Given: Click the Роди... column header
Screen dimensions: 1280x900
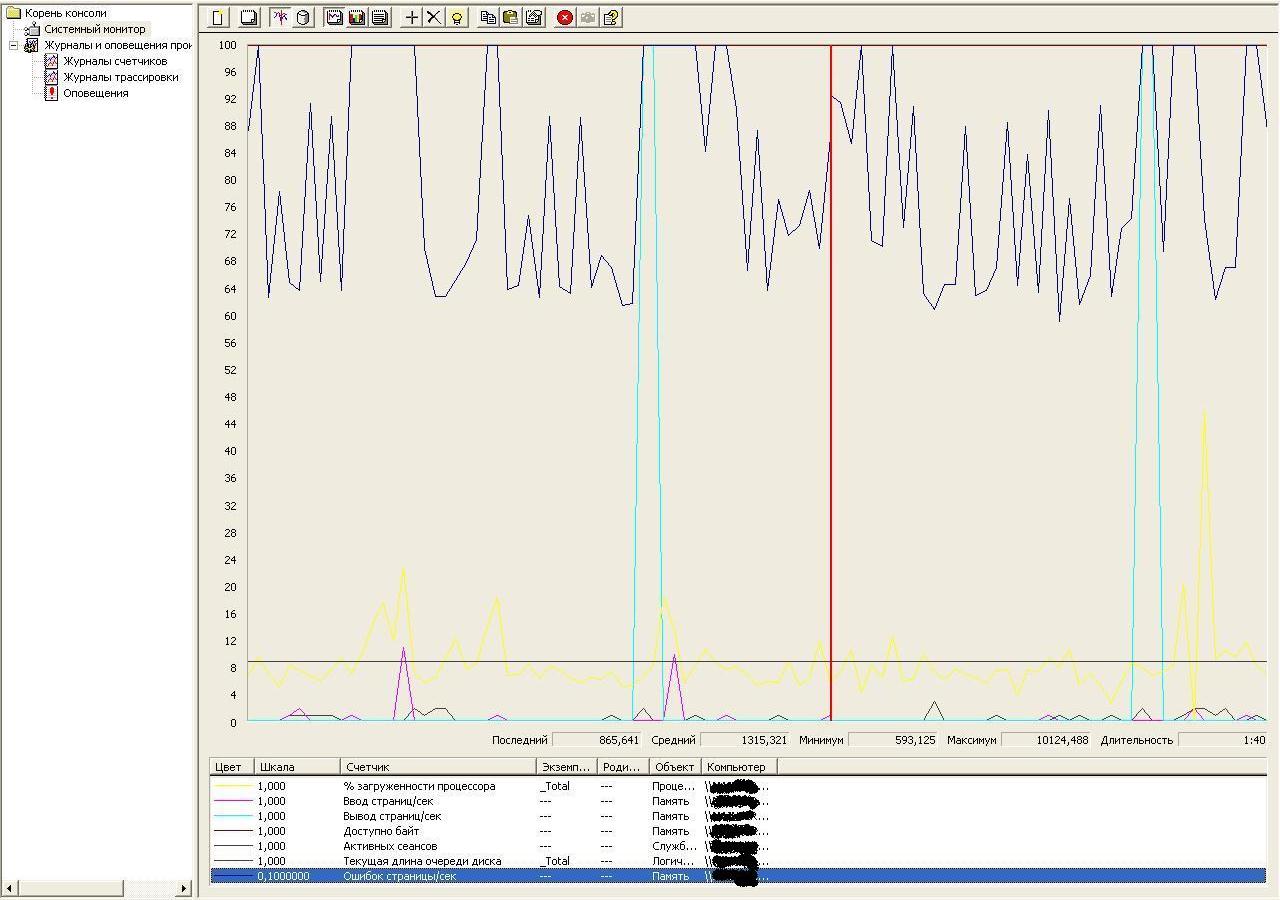Looking at the screenshot, I should click(x=623, y=767).
